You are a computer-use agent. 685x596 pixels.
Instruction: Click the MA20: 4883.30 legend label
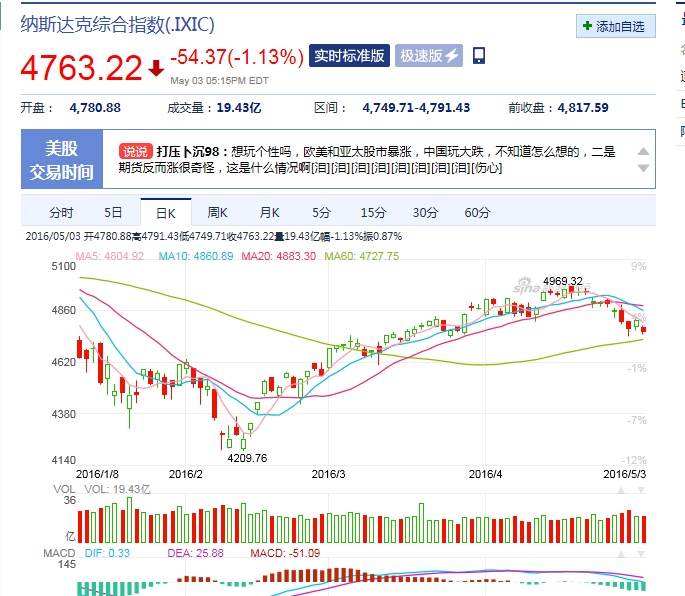pyautogui.click(x=279, y=256)
